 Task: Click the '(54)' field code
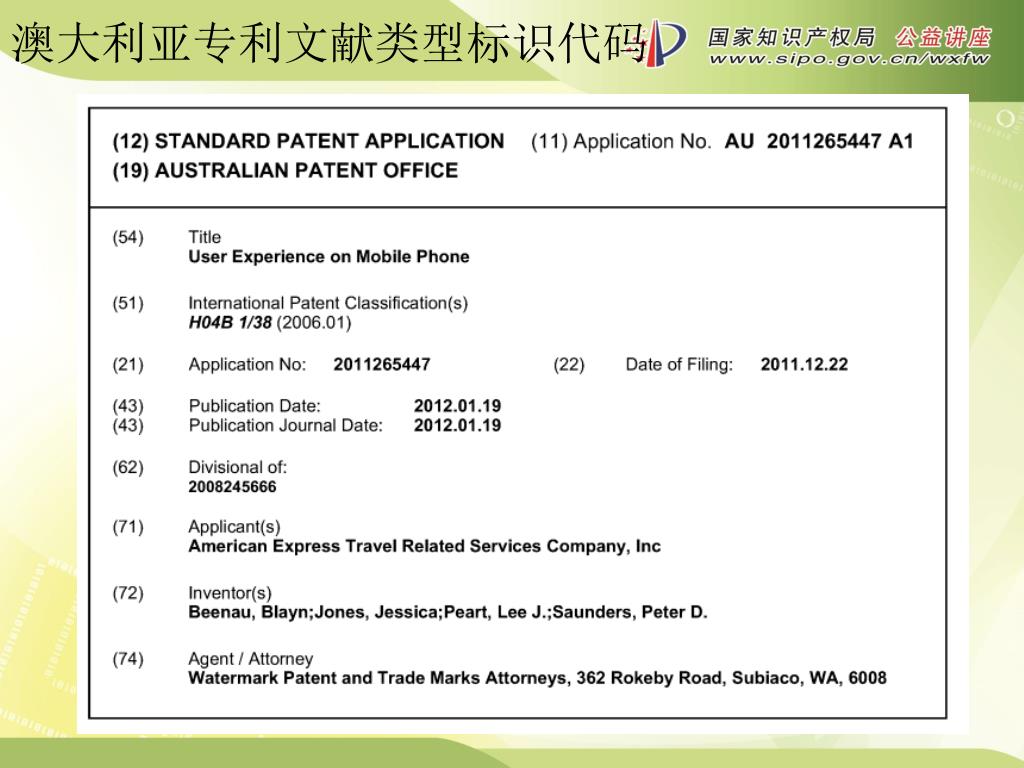pos(128,237)
